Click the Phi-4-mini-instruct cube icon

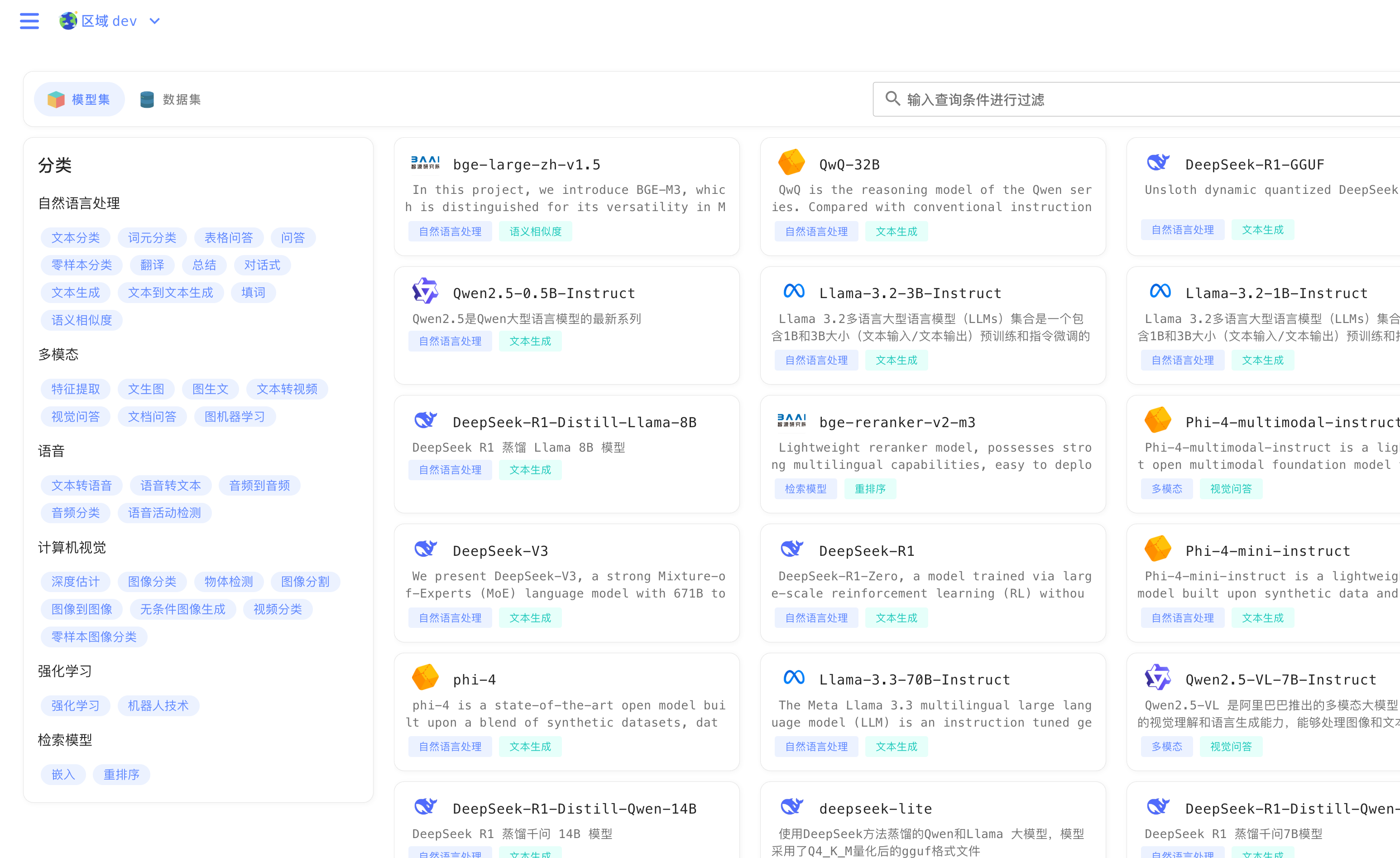tap(1157, 549)
